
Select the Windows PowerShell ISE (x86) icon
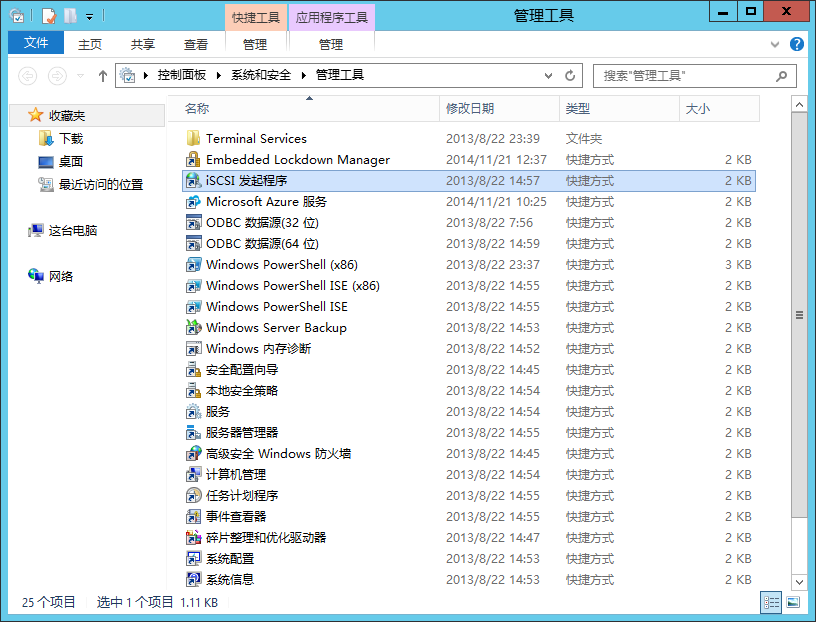pos(193,285)
